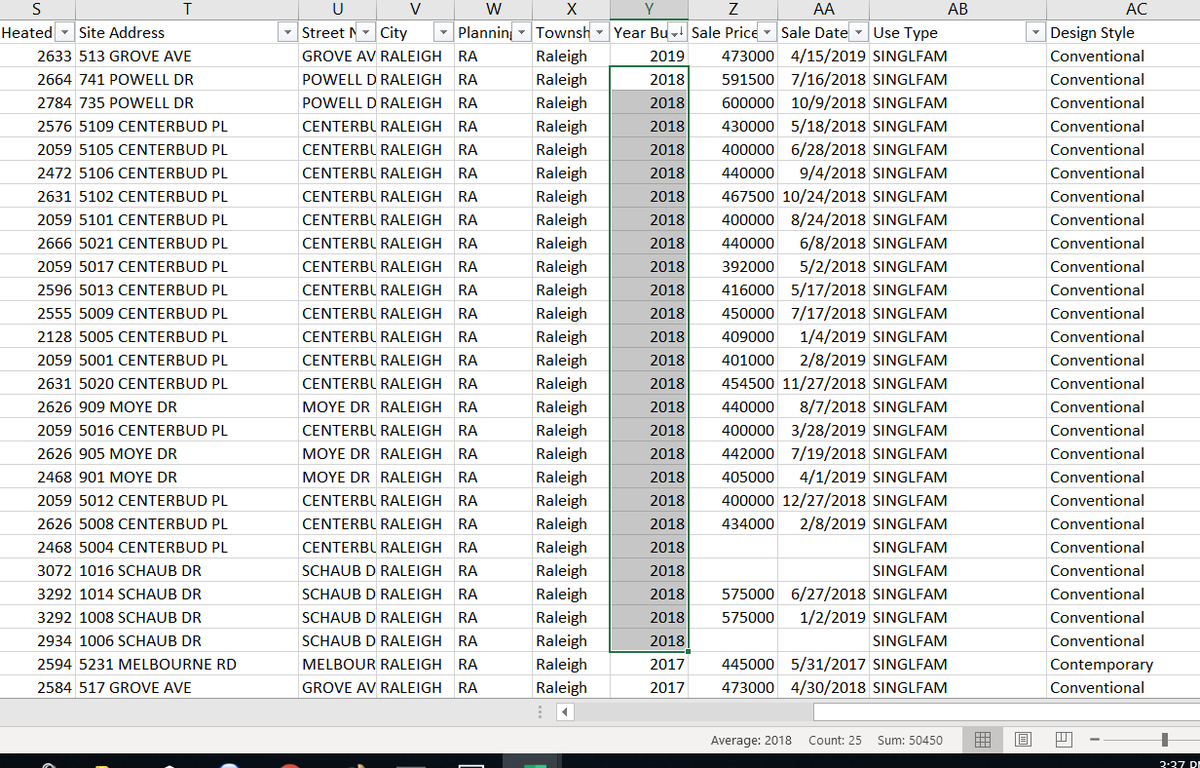Click sale price 392000 cell
The height and width of the screenshot is (768, 1200).
pos(733,266)
